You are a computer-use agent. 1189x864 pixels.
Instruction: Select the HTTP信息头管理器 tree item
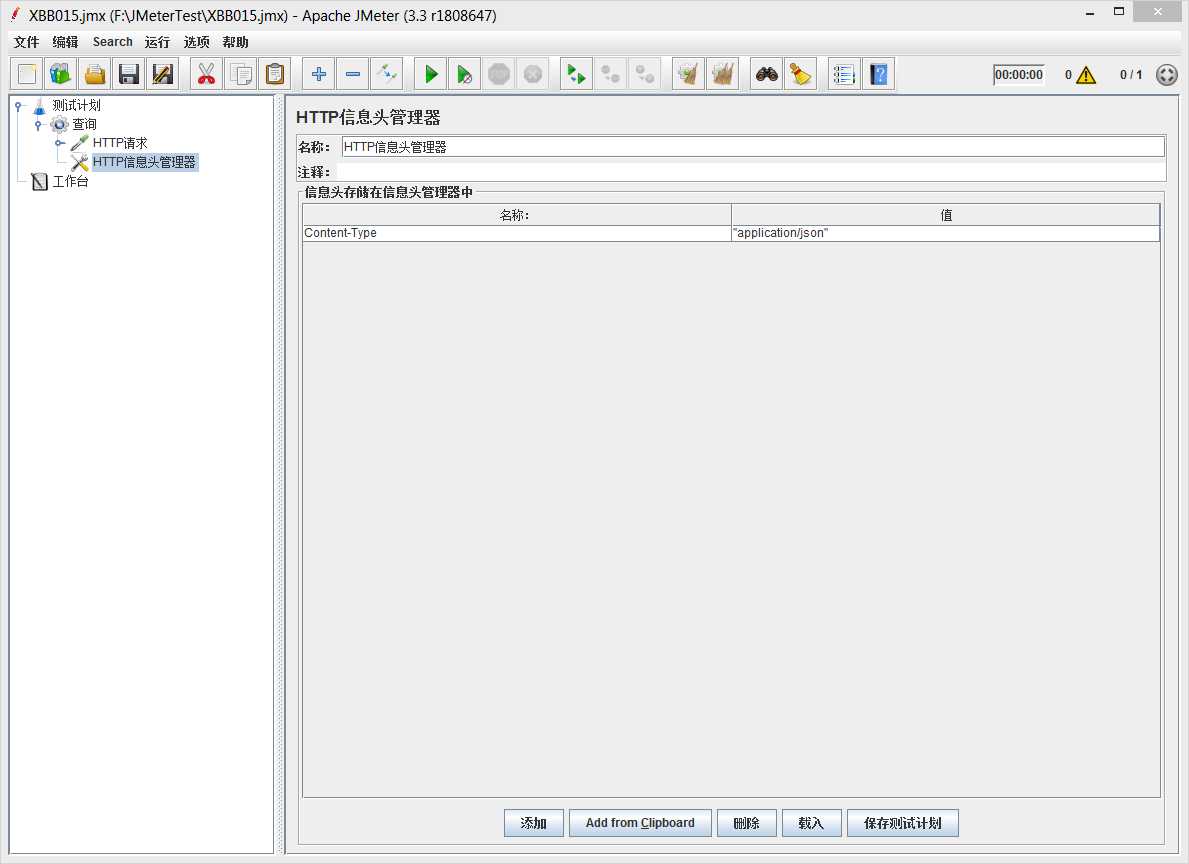(x=144, y=162)
